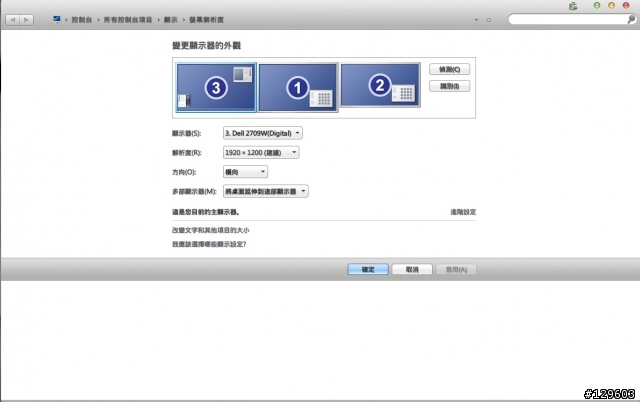640x402 pixels.
Task: Navigate to 顯示 in the breadcrumb
Action: tap(171, 20)
